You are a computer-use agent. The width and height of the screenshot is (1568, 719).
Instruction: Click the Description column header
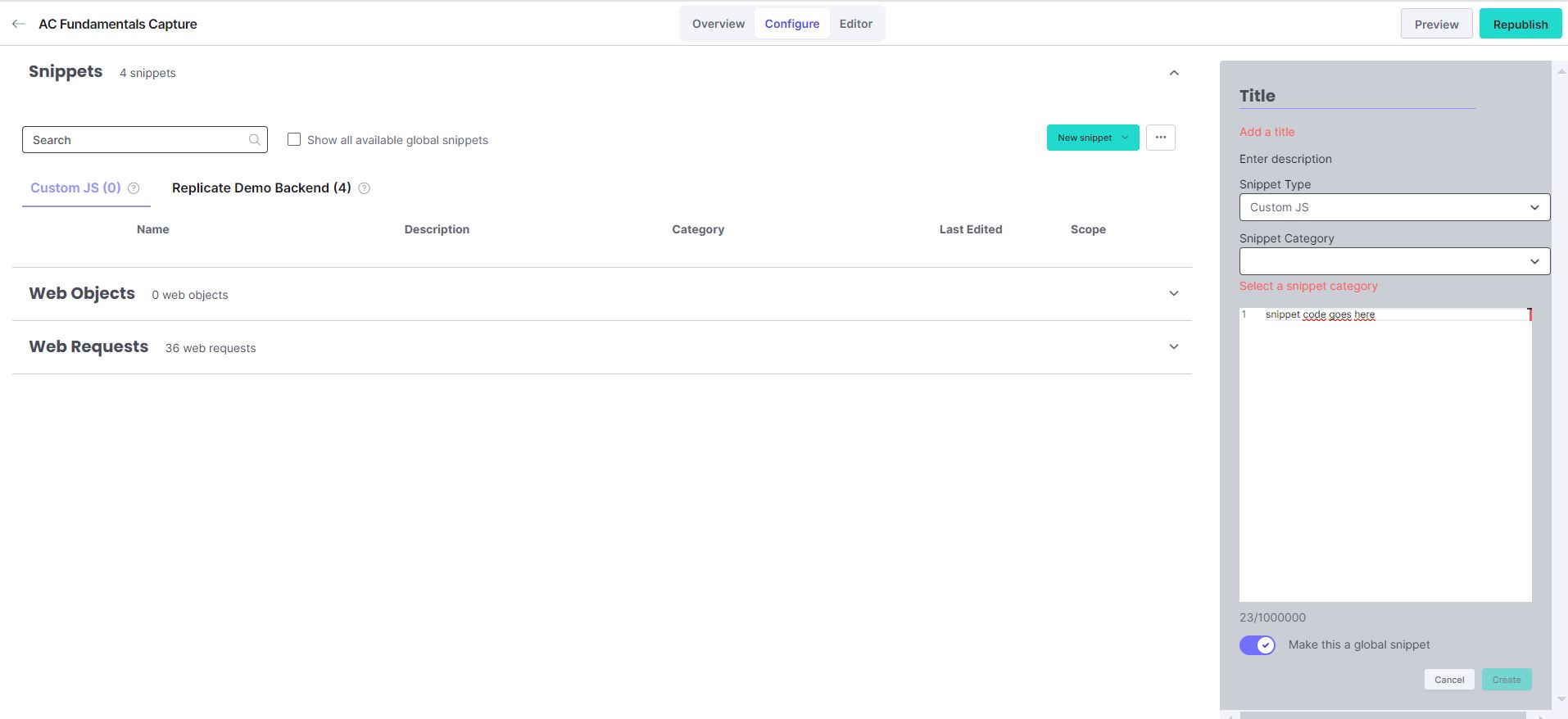pyautogui.click(x=437, y=229)
